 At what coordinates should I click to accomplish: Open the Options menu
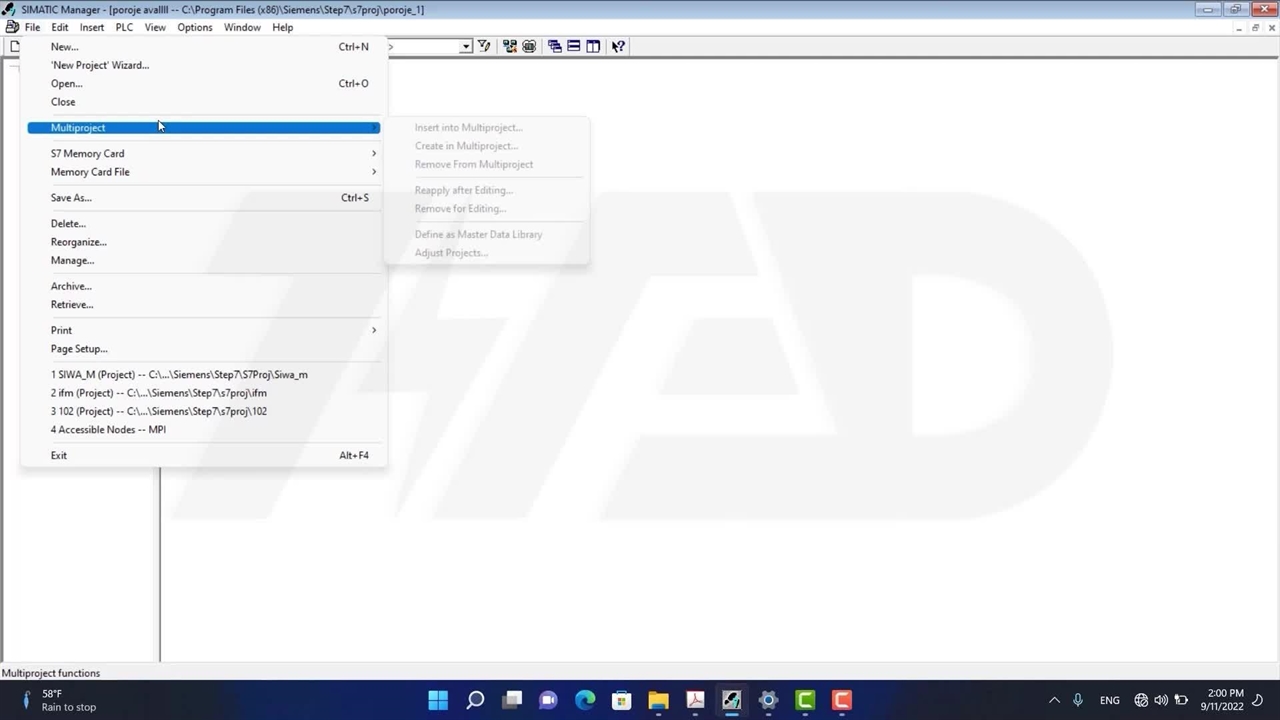(x=195, y=27)
